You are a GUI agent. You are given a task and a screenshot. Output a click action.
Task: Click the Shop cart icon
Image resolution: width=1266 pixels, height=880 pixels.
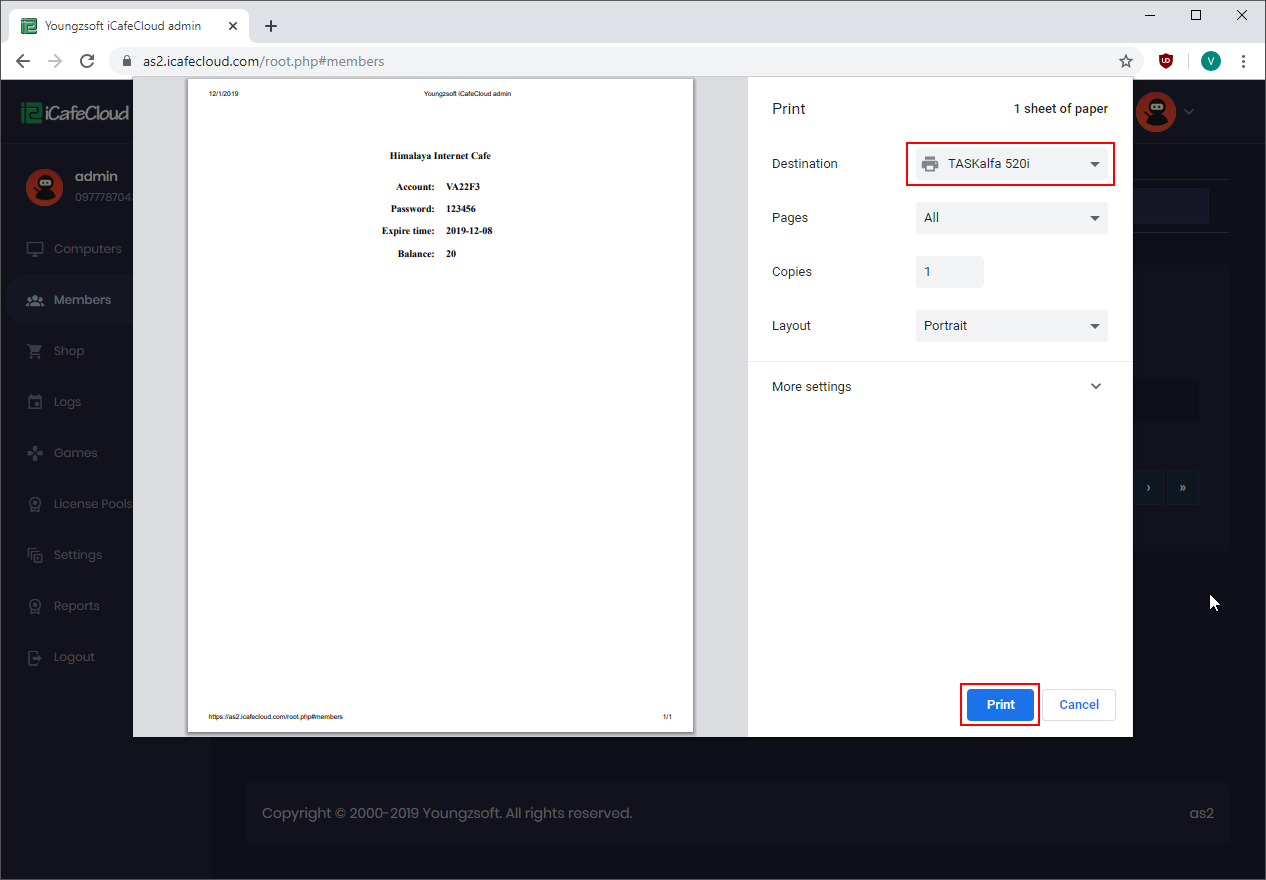(35, 351)
